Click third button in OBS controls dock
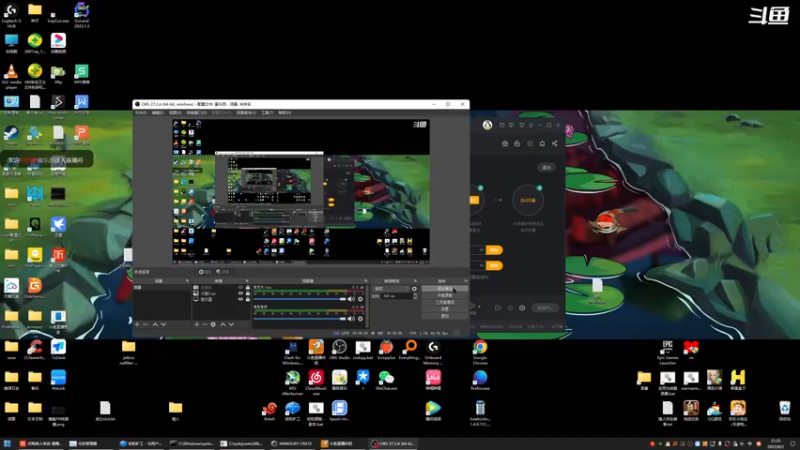The height and width of the screenshot is (450, 800). coord(444,302)
